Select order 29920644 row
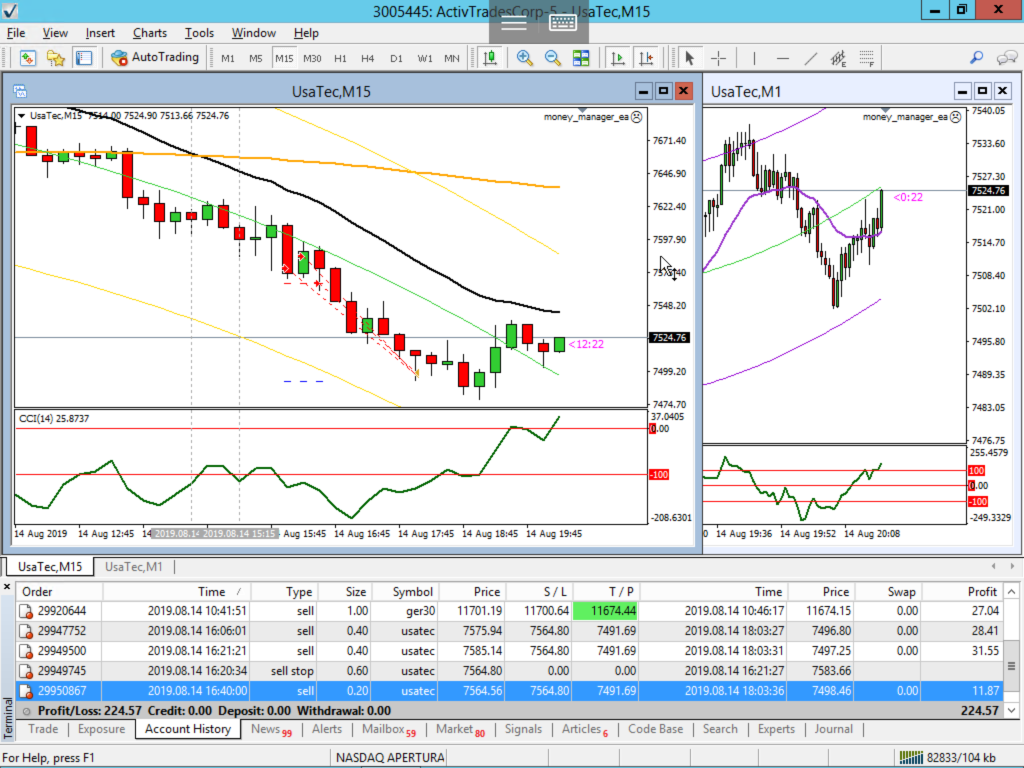1024x768 pixels. pyautogui.click(x=509, y=611)
